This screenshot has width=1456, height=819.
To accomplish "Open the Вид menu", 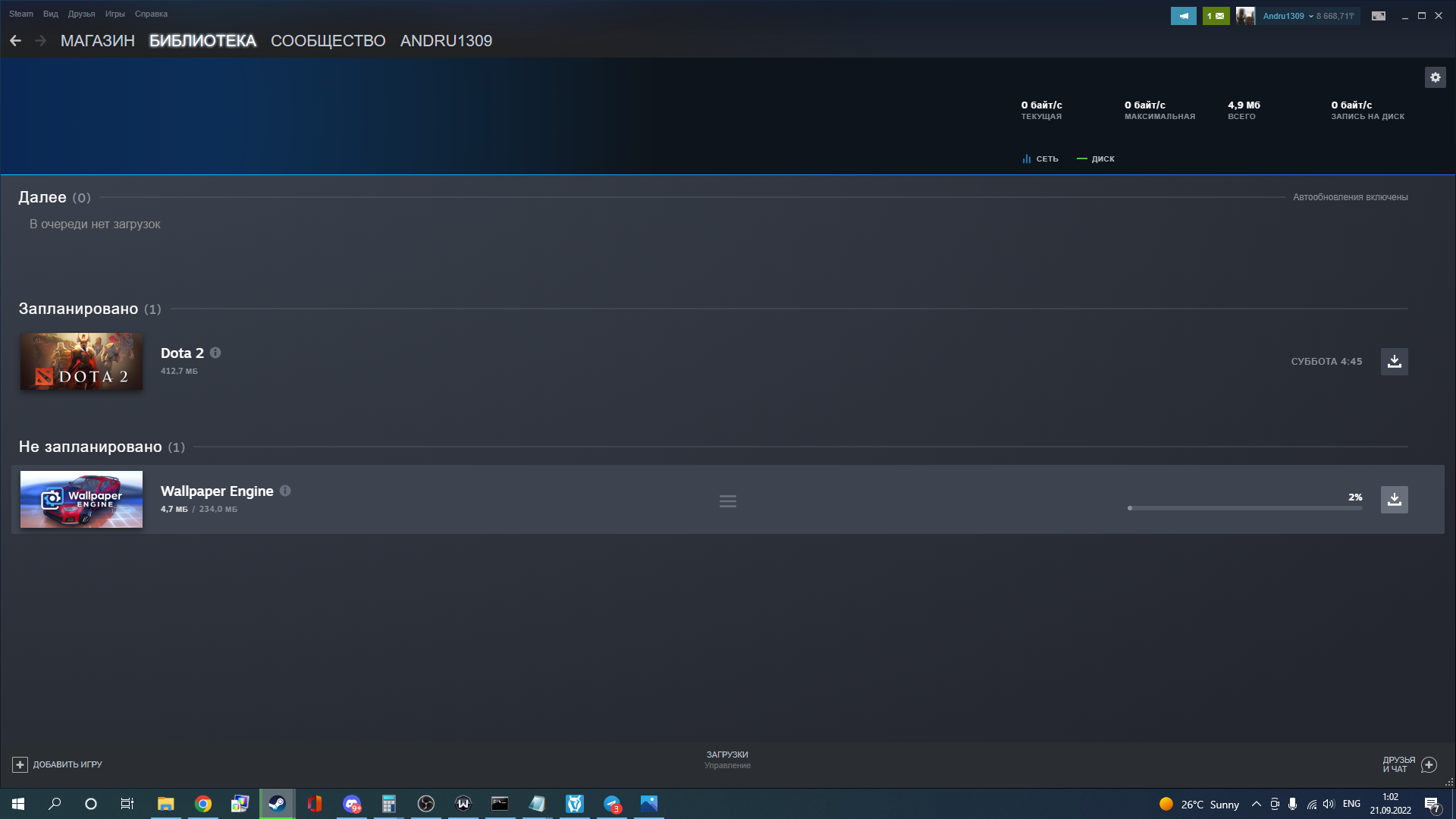I will tap(51, 14).
